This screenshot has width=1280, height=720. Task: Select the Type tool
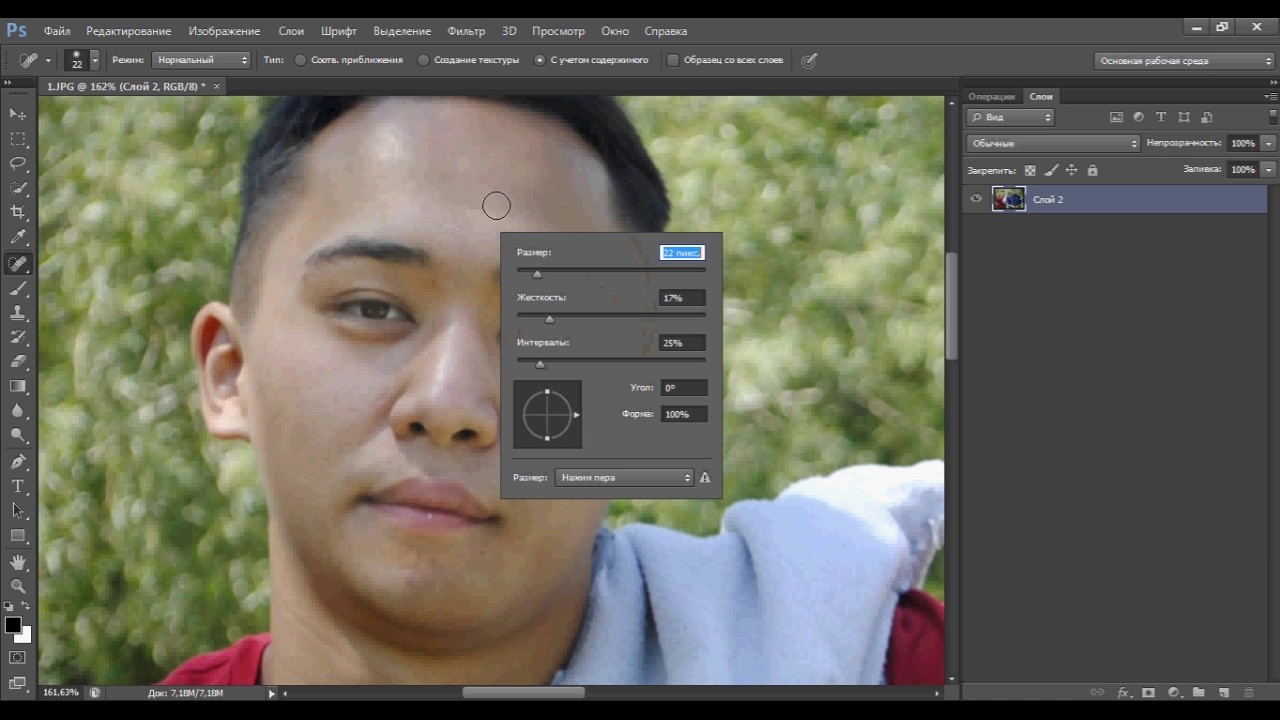[x=18, y=486]
